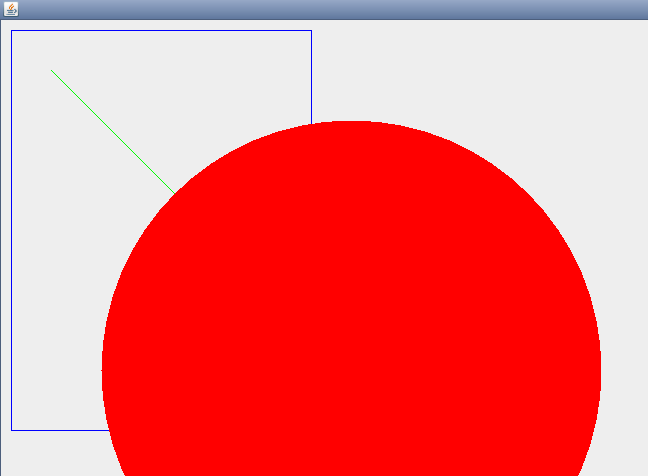This screenshot has width=648, height=476.
Task: Click the Java coffee cup icon in title bar
Action: [x=11, y=9]
